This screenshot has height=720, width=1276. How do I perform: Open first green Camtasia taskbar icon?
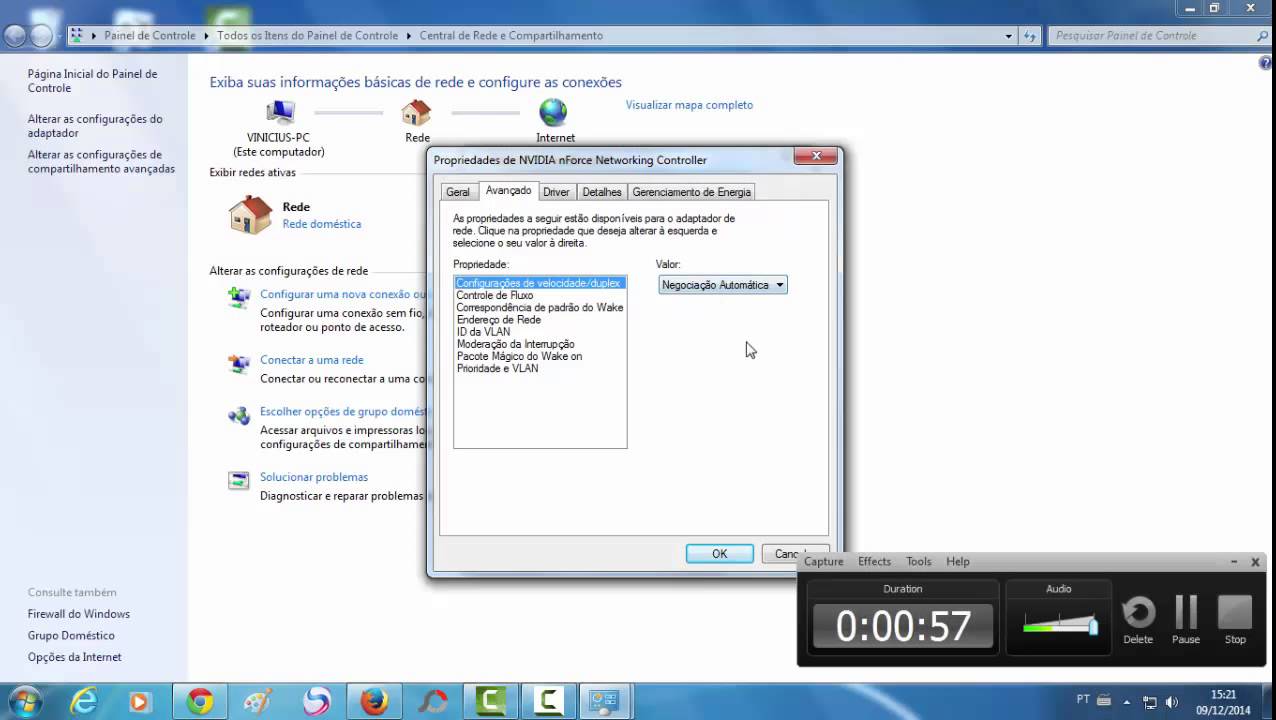pos(490,702)
